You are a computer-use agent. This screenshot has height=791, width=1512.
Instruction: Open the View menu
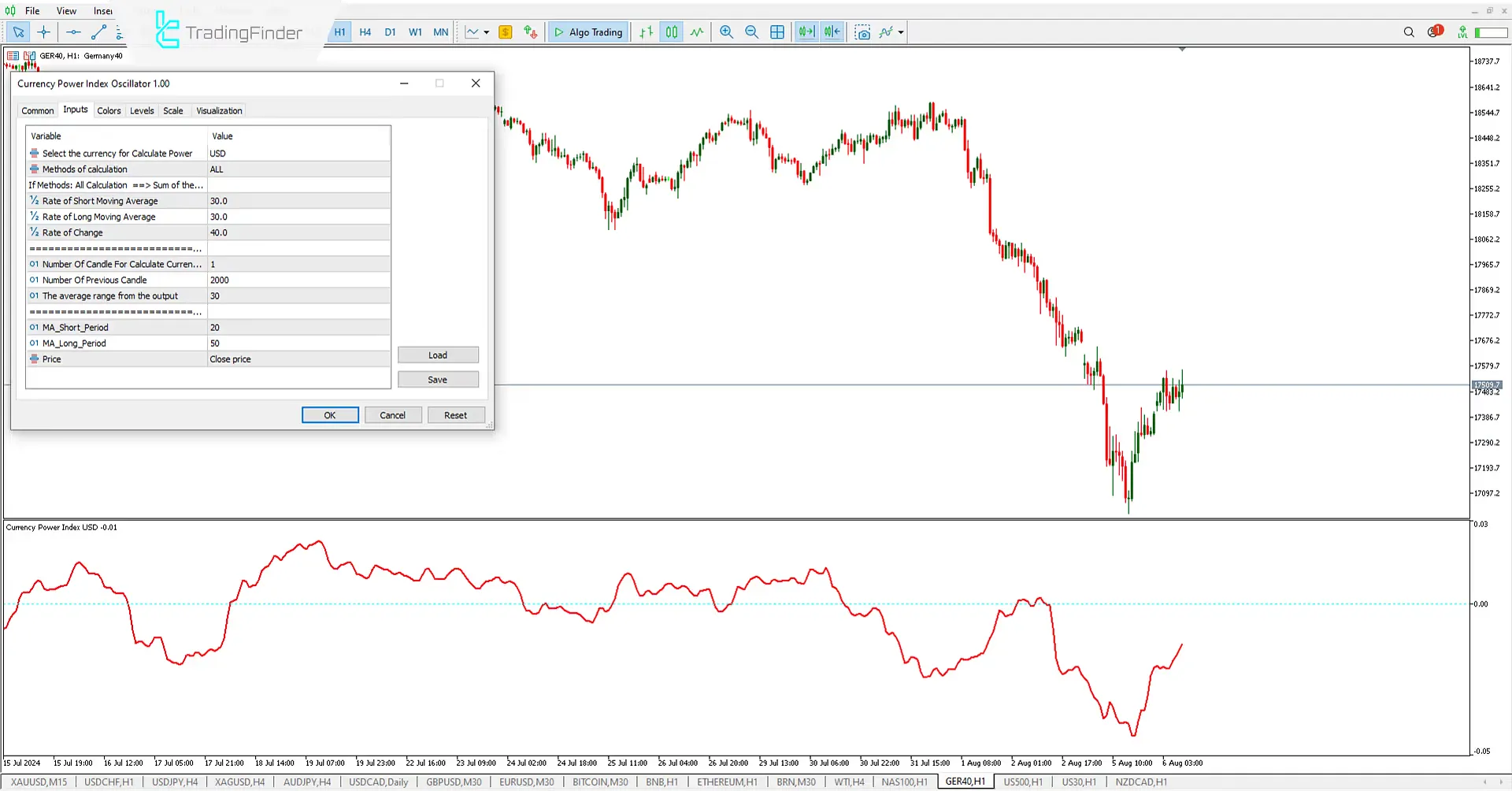[66, 11]
